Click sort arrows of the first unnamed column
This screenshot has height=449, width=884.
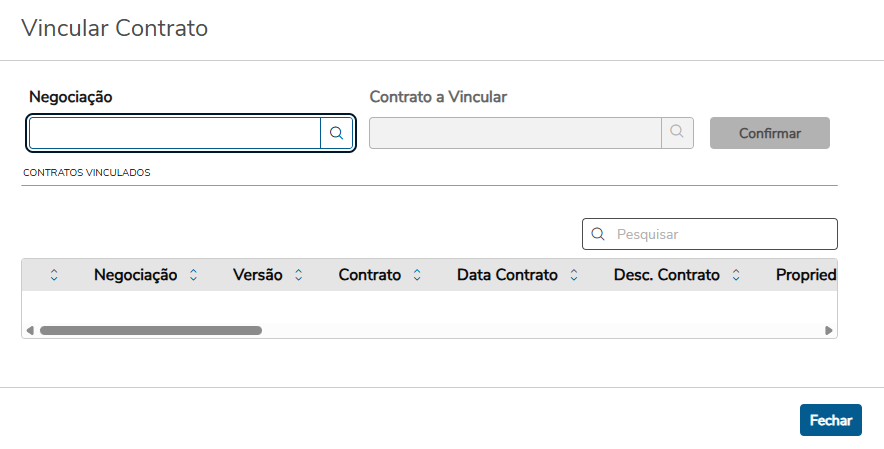(54, 275)
